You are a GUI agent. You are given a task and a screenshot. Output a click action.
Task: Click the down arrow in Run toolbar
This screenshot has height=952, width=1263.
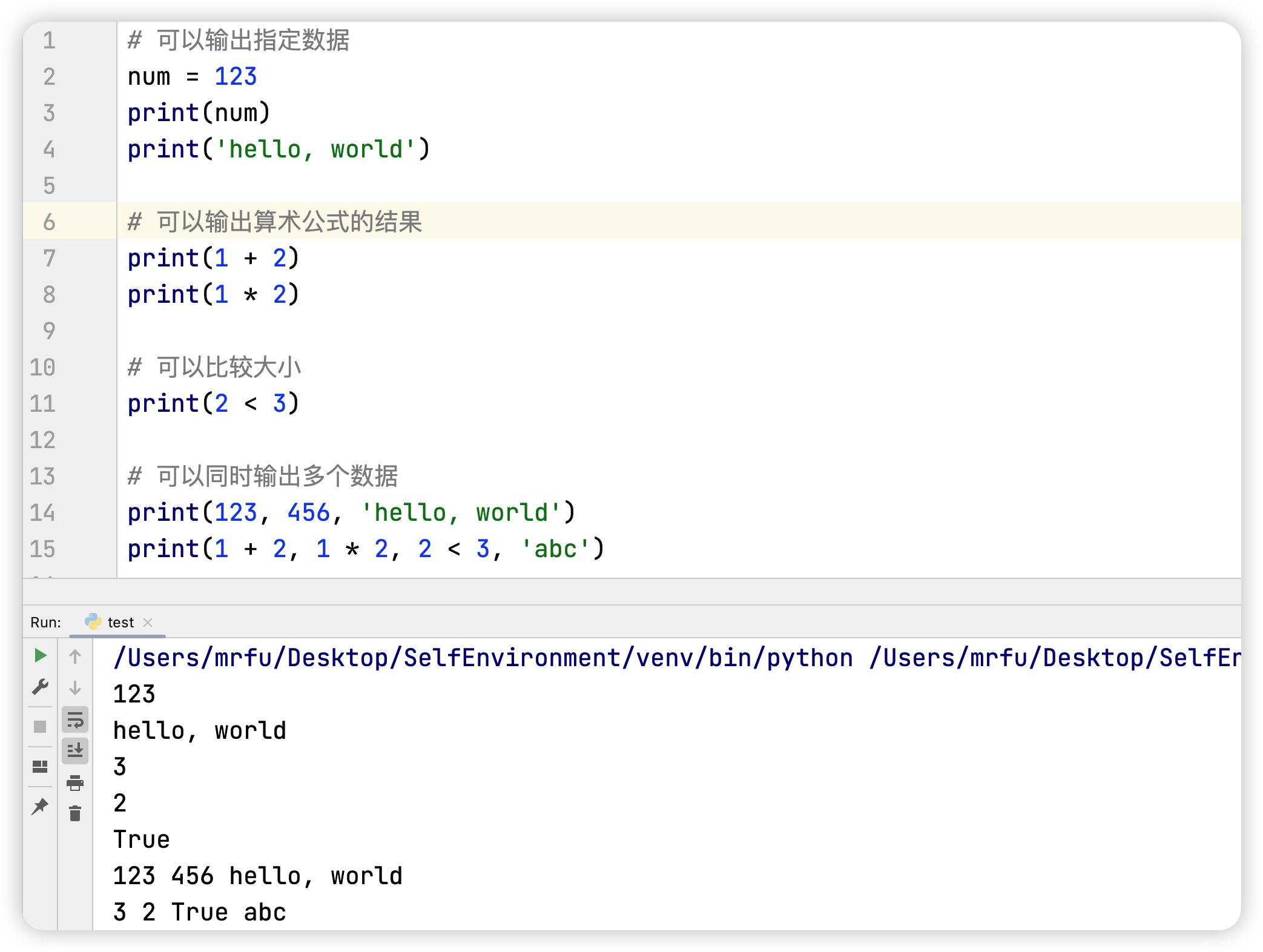click(75, 688)
